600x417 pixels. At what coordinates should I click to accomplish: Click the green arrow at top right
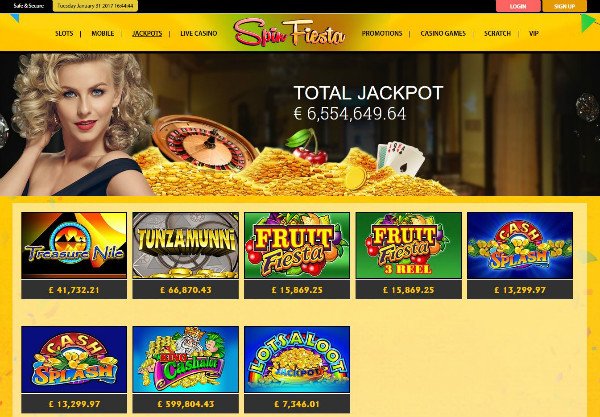pyautogui.click(x=588, y=23)
